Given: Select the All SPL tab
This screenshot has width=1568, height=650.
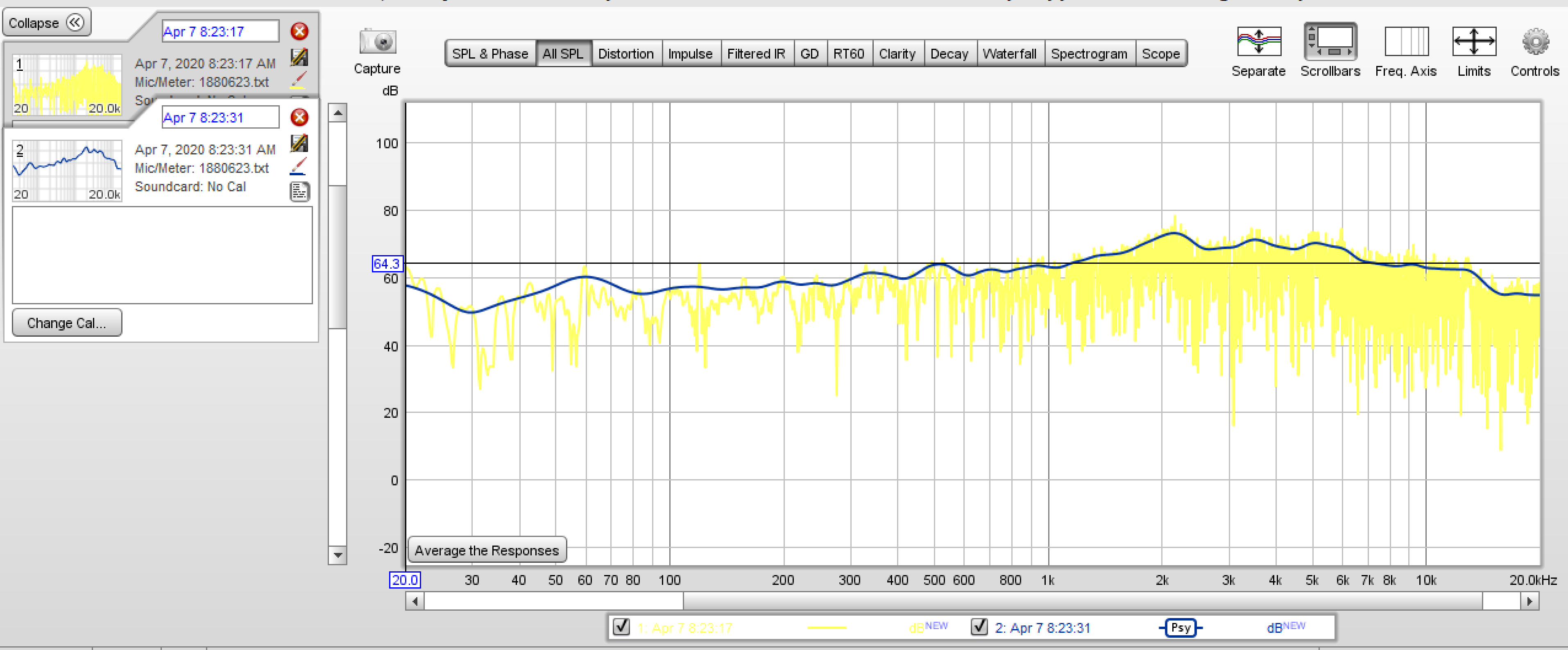Looking at the screenshot, I should tap(563, 54).
